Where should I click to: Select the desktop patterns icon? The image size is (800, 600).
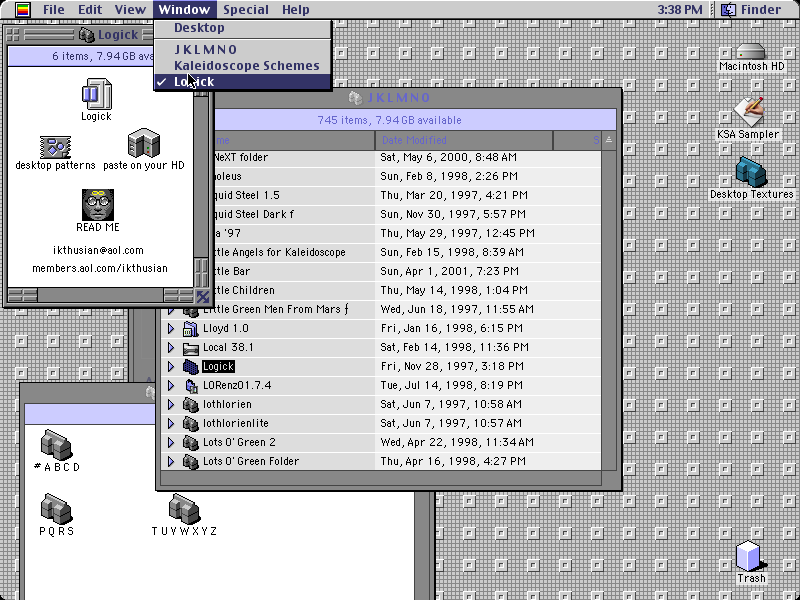point(55,147)
